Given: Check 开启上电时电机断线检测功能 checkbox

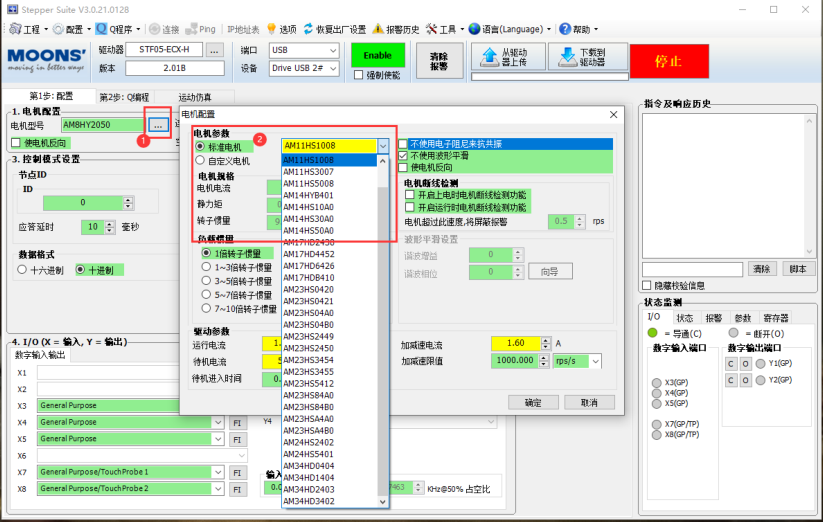Looking at the screenshot, I should point(409,194).
